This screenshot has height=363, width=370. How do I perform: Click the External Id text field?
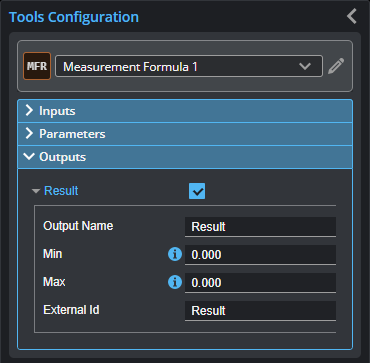coord(260,311)
